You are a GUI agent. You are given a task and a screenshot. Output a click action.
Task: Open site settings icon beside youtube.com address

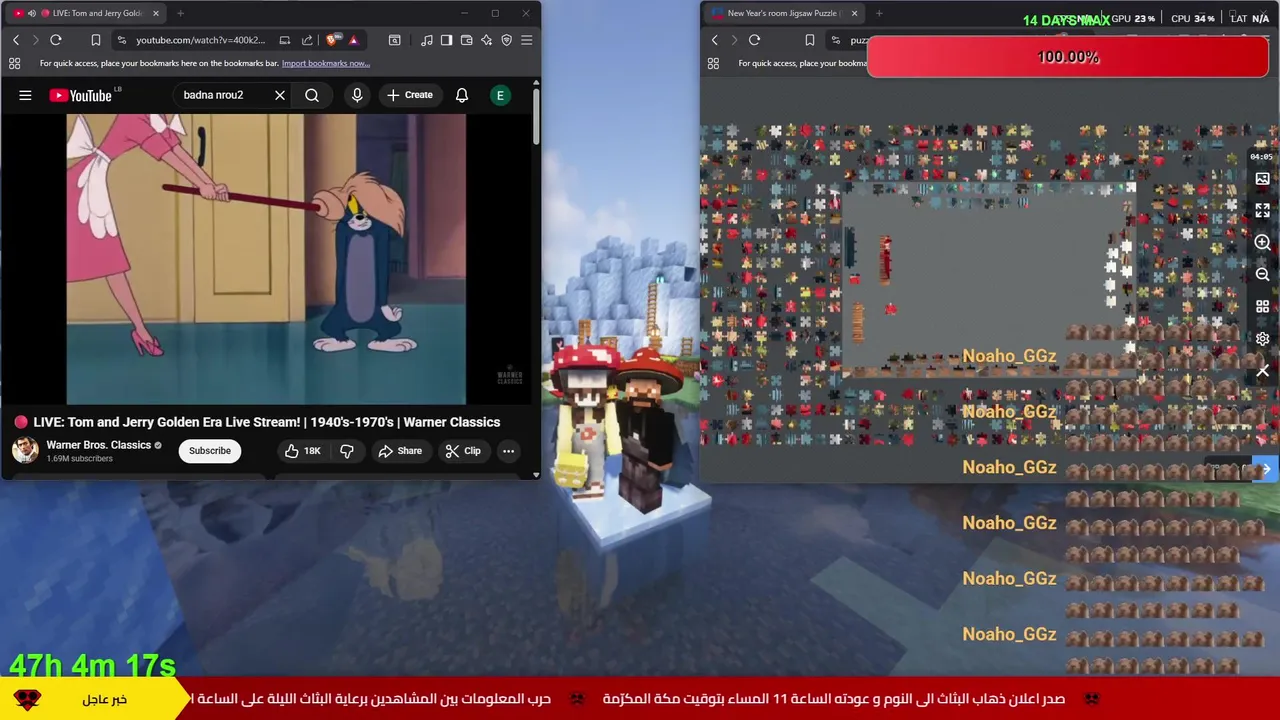click(x=121, y=40)
